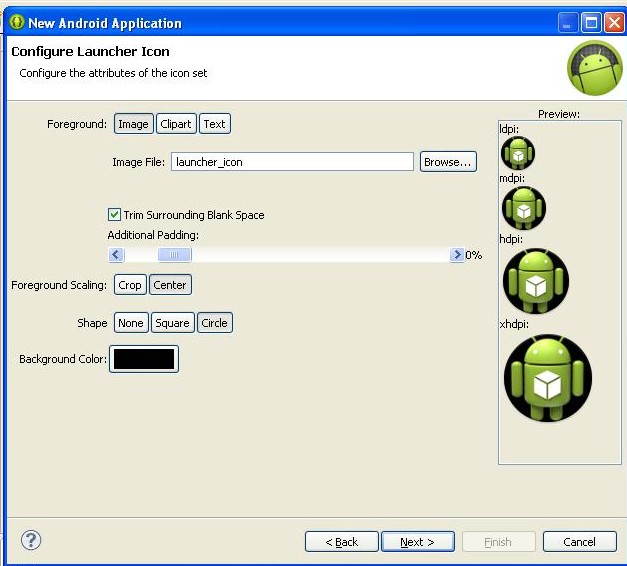
Task: Click the Additional Padding slider thumb
Action: tap(174, 255)
